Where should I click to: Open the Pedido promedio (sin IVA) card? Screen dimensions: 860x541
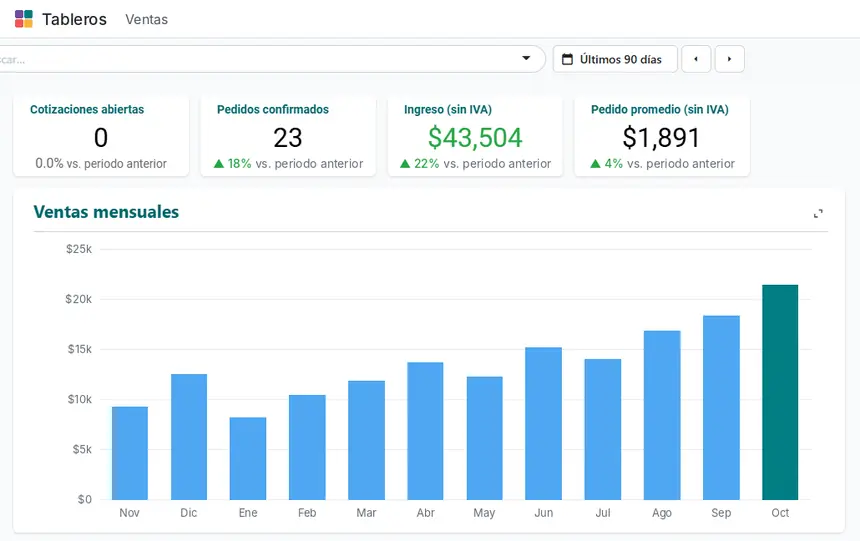pos(662,136)
